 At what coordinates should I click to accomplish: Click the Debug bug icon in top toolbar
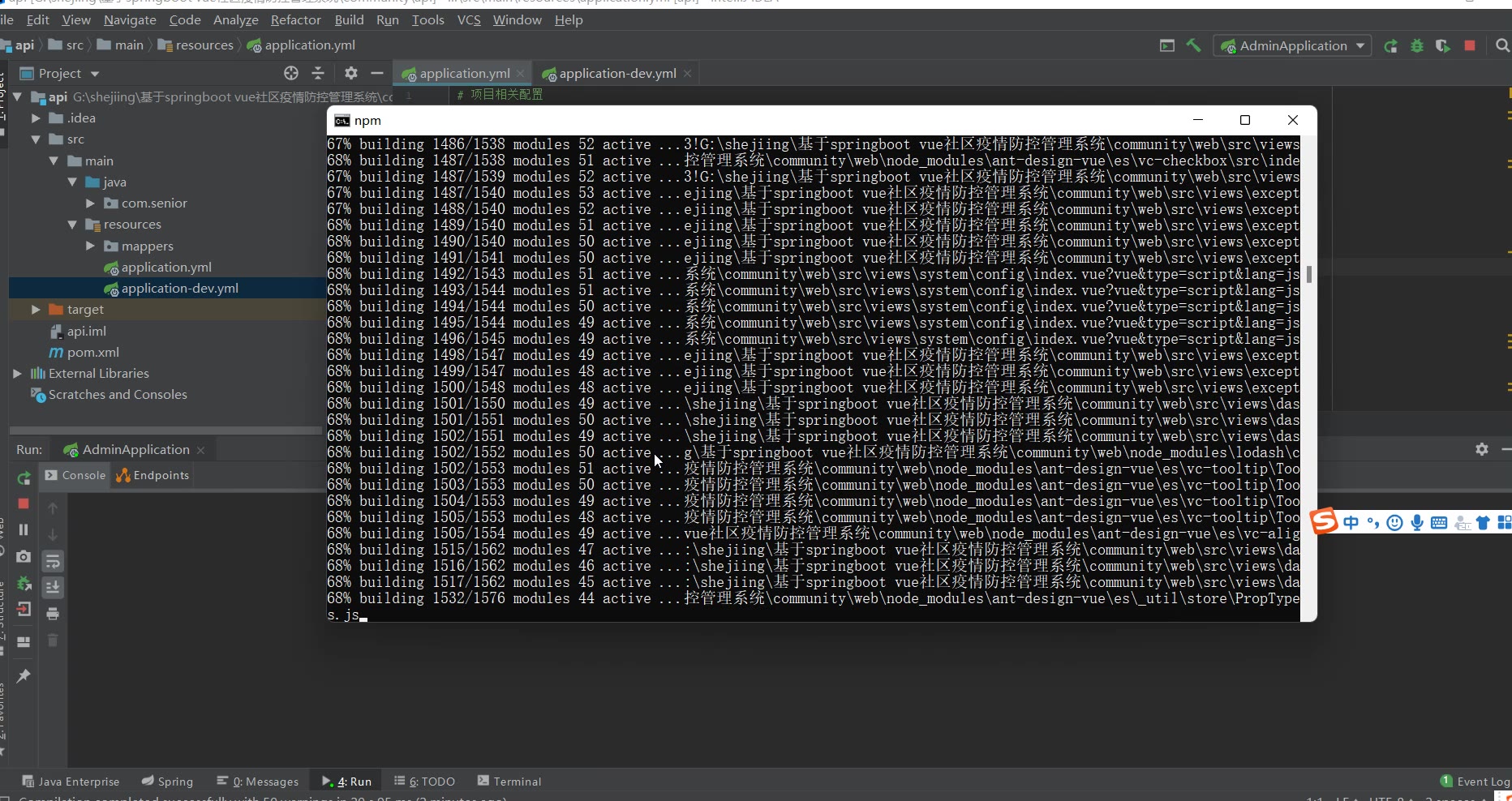pyautogui.click(x=1417, y=46)
